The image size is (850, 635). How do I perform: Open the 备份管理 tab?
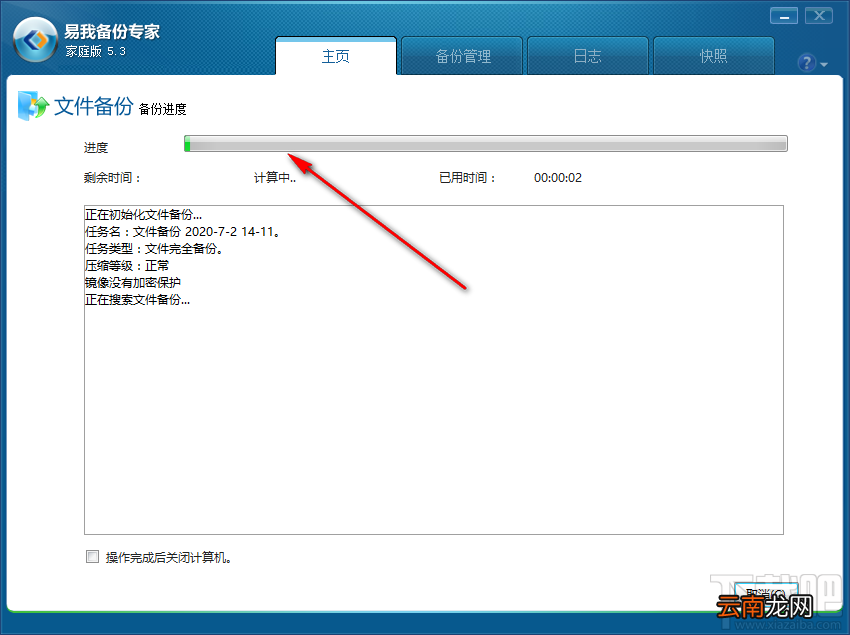(462, 56)
